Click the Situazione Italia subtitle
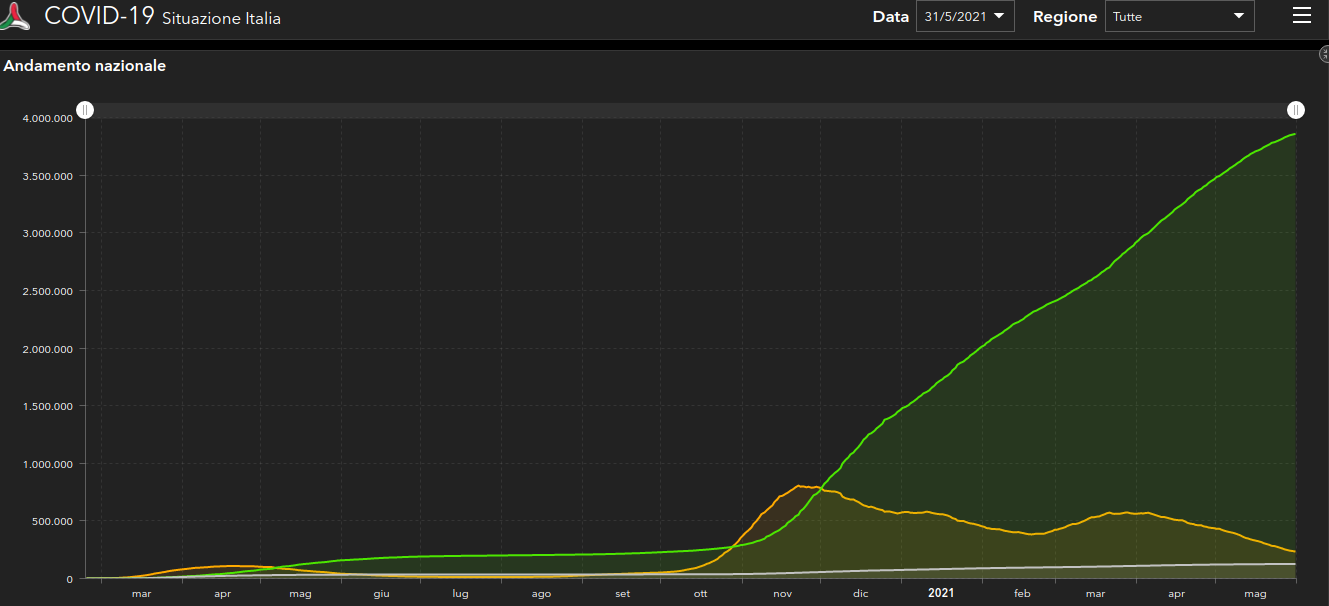The height and width of the screenshot is (606, 1329). (221, 18)
